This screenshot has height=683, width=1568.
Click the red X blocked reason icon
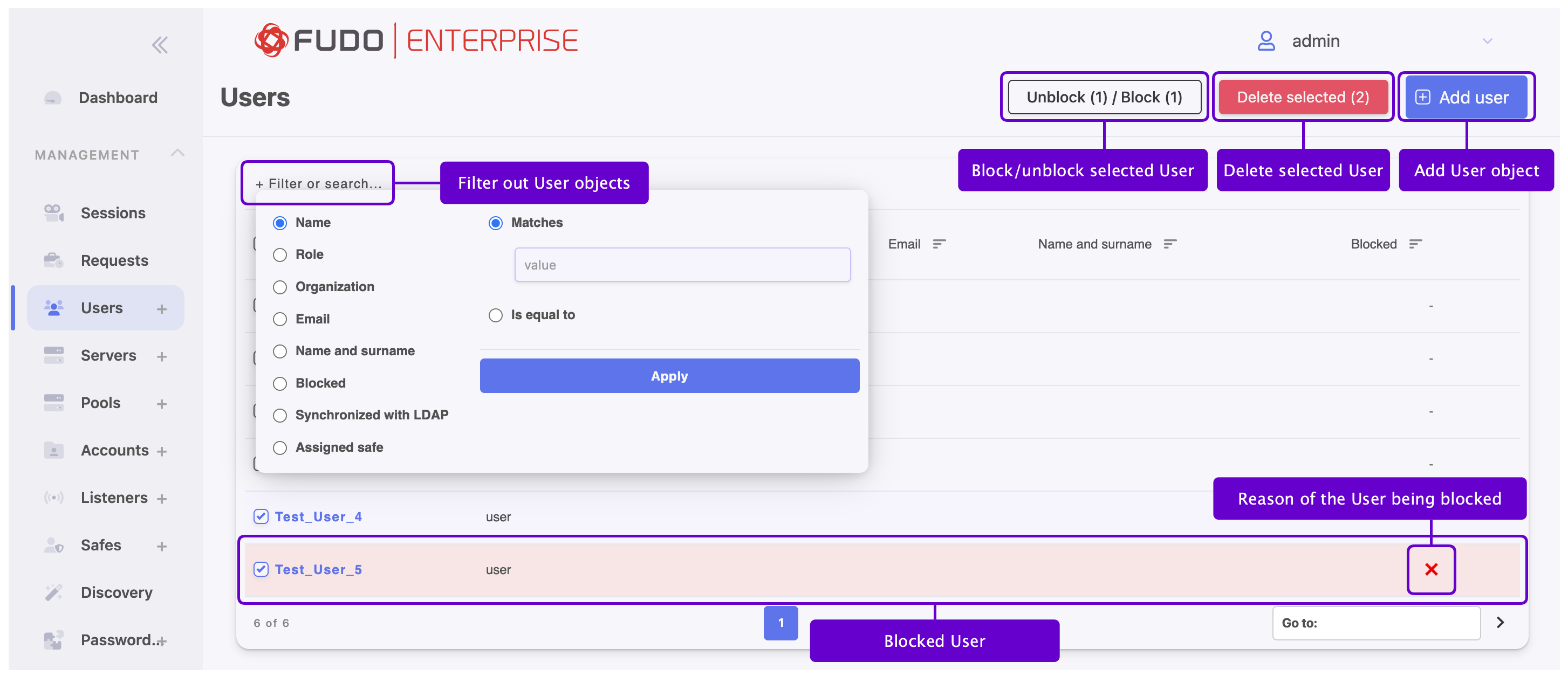click(1430, 569)
